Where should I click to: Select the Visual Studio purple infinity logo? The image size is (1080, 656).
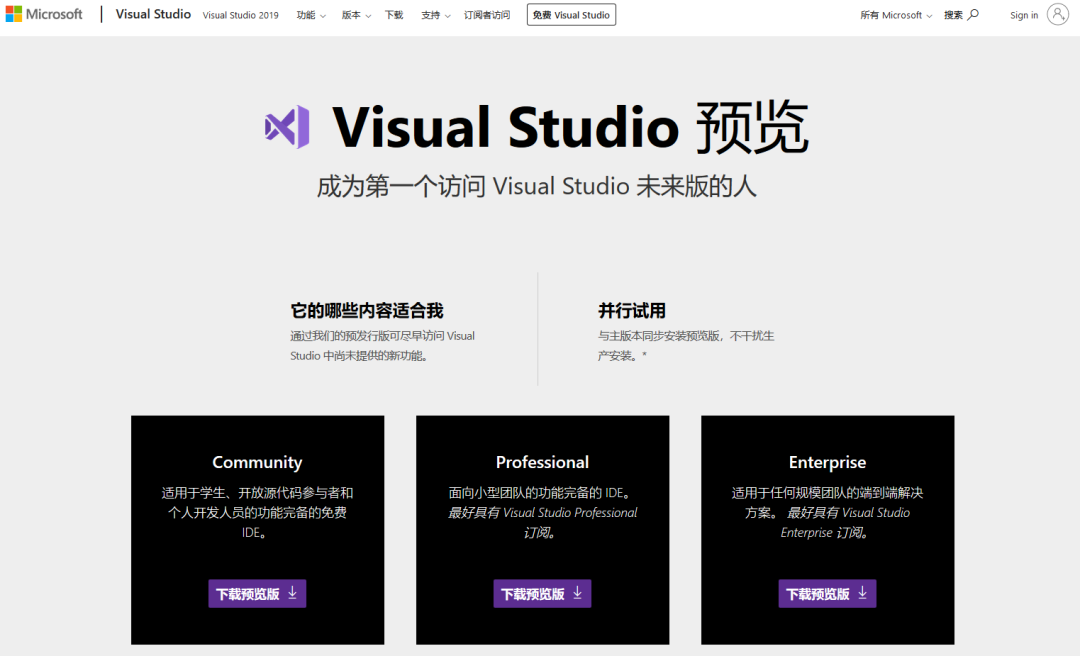click(286, 127)
